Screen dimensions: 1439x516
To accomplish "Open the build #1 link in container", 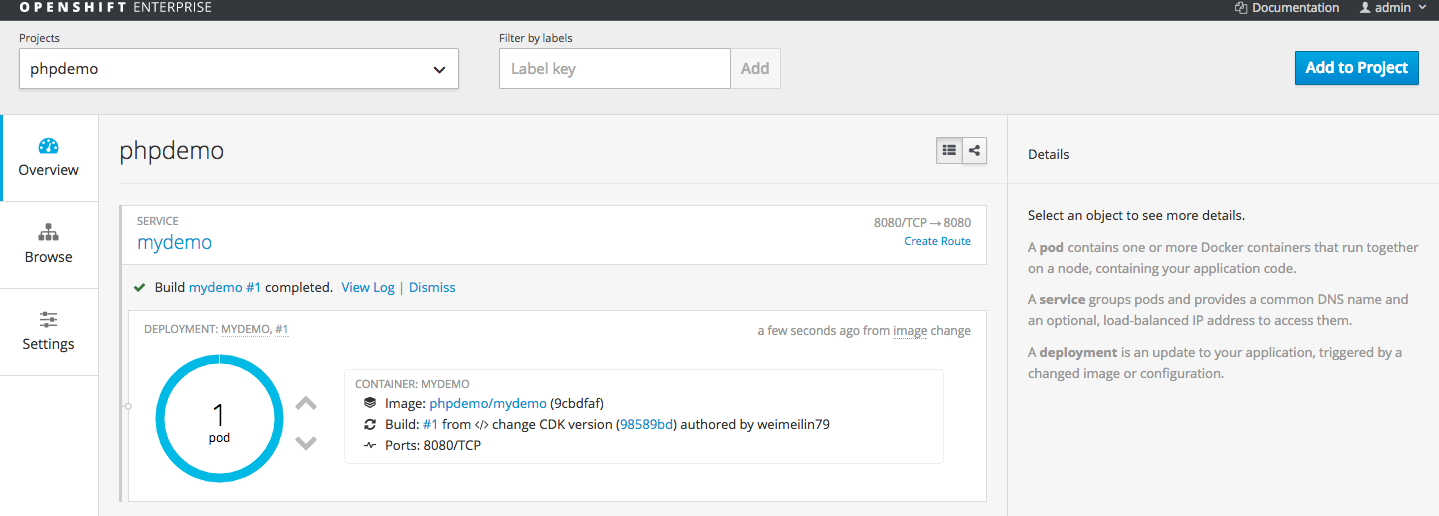I will point(430,424).
